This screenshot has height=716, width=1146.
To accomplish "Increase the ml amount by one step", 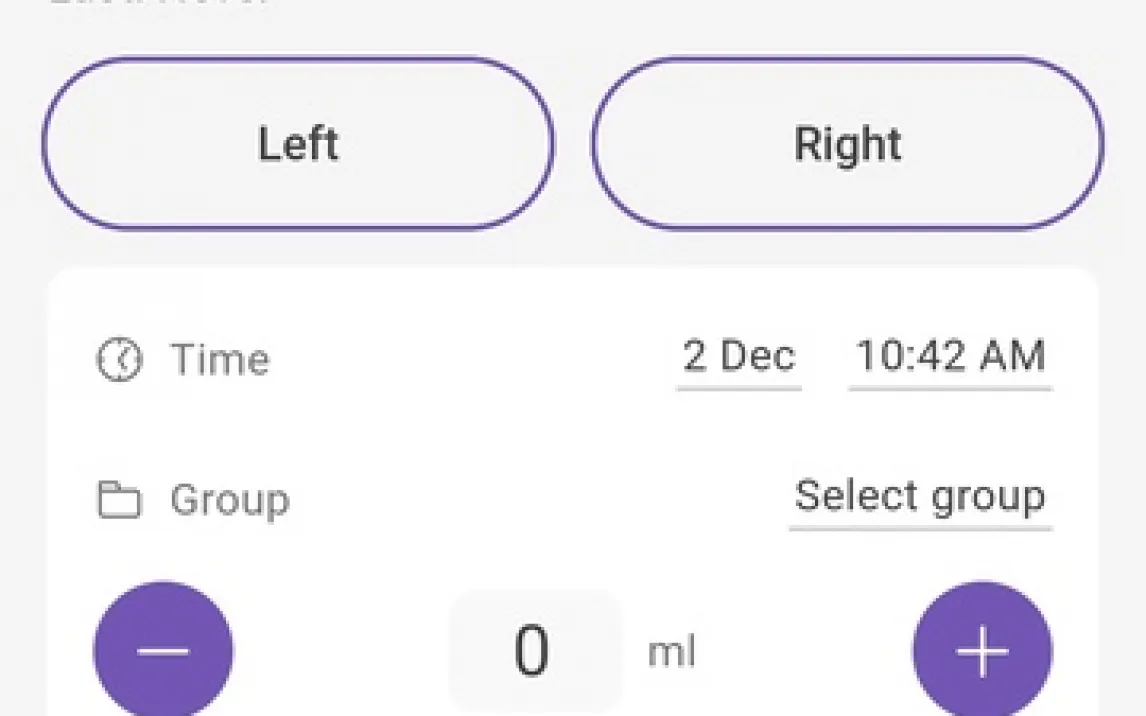I will point(982,650).
